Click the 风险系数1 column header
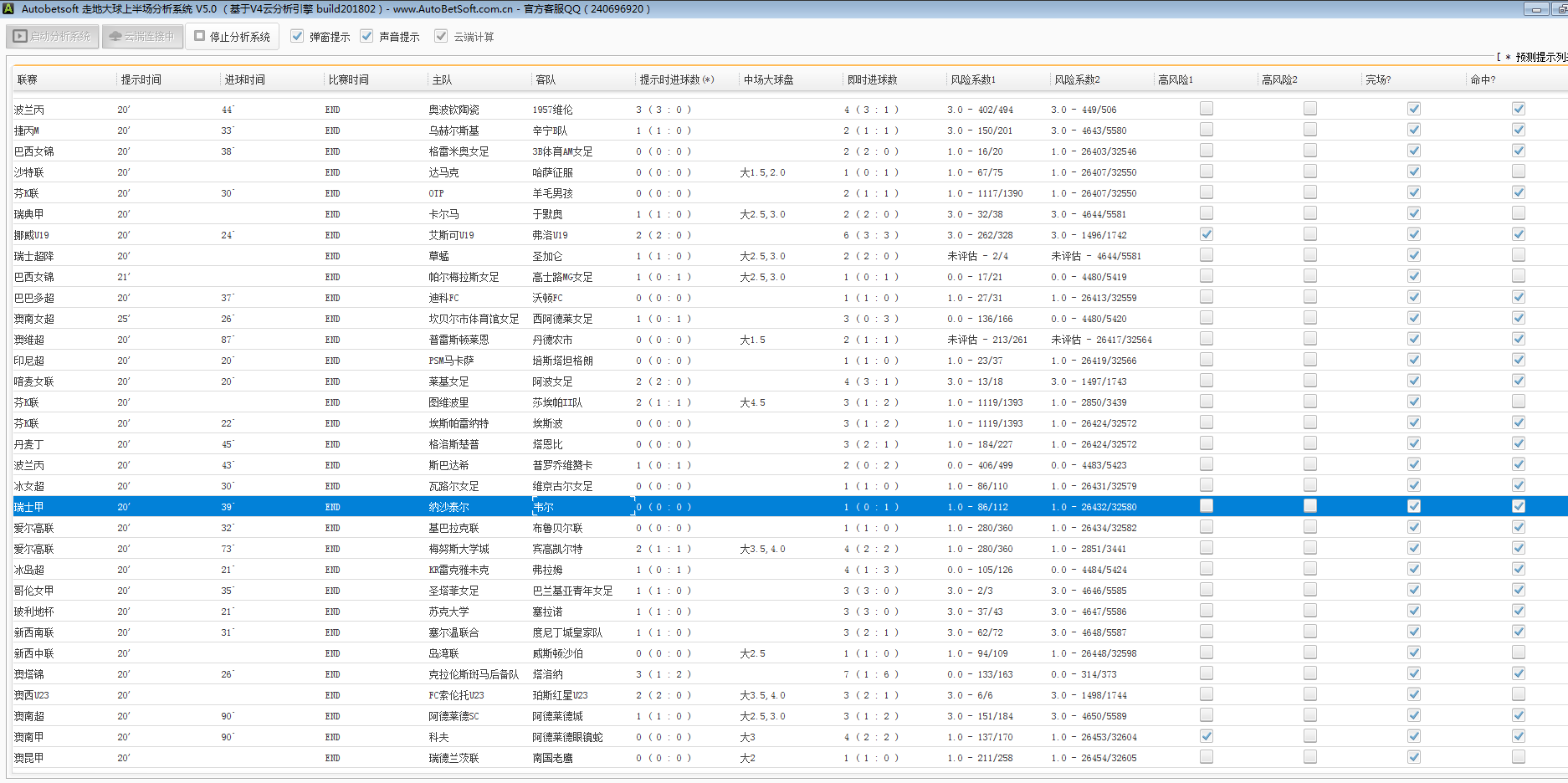 [972, 80]
